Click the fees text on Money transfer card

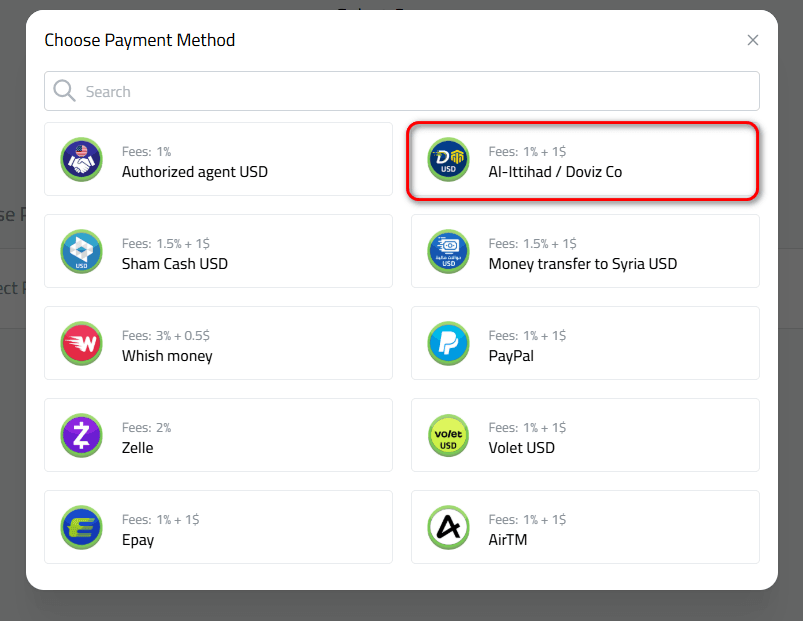point(533,244)
